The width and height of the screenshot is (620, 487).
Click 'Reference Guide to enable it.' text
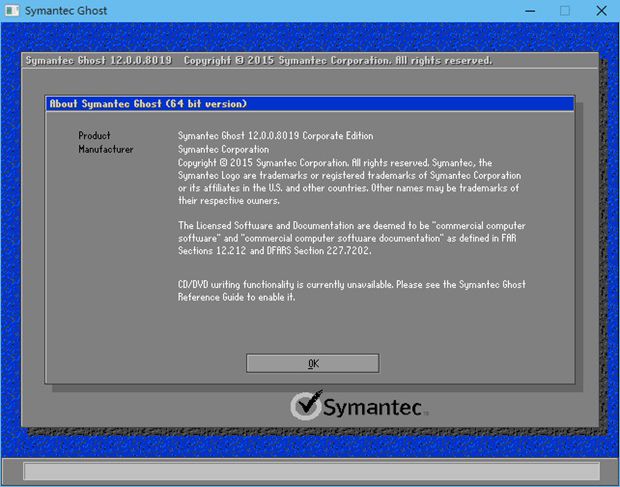pos(236,297)
